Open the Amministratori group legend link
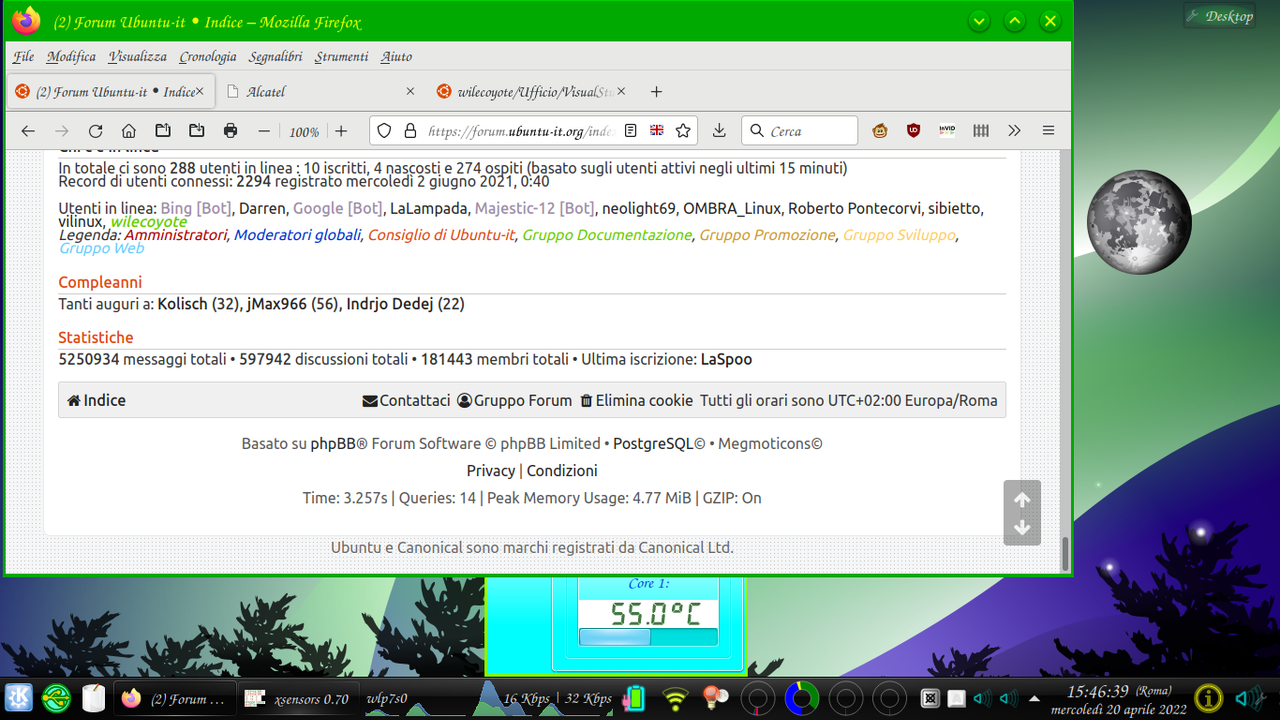Image resolution: width=1280 pixels, height=720 pixels. tap(176, 235)
